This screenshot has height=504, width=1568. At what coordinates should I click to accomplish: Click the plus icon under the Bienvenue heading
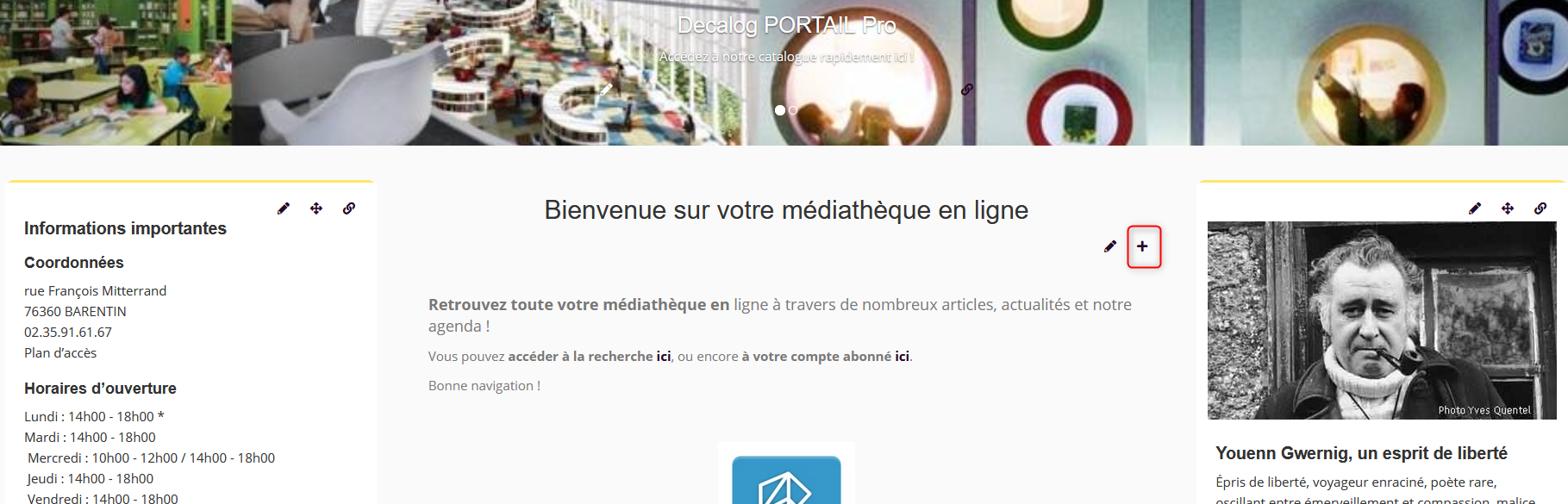(x=1143, y=246)
